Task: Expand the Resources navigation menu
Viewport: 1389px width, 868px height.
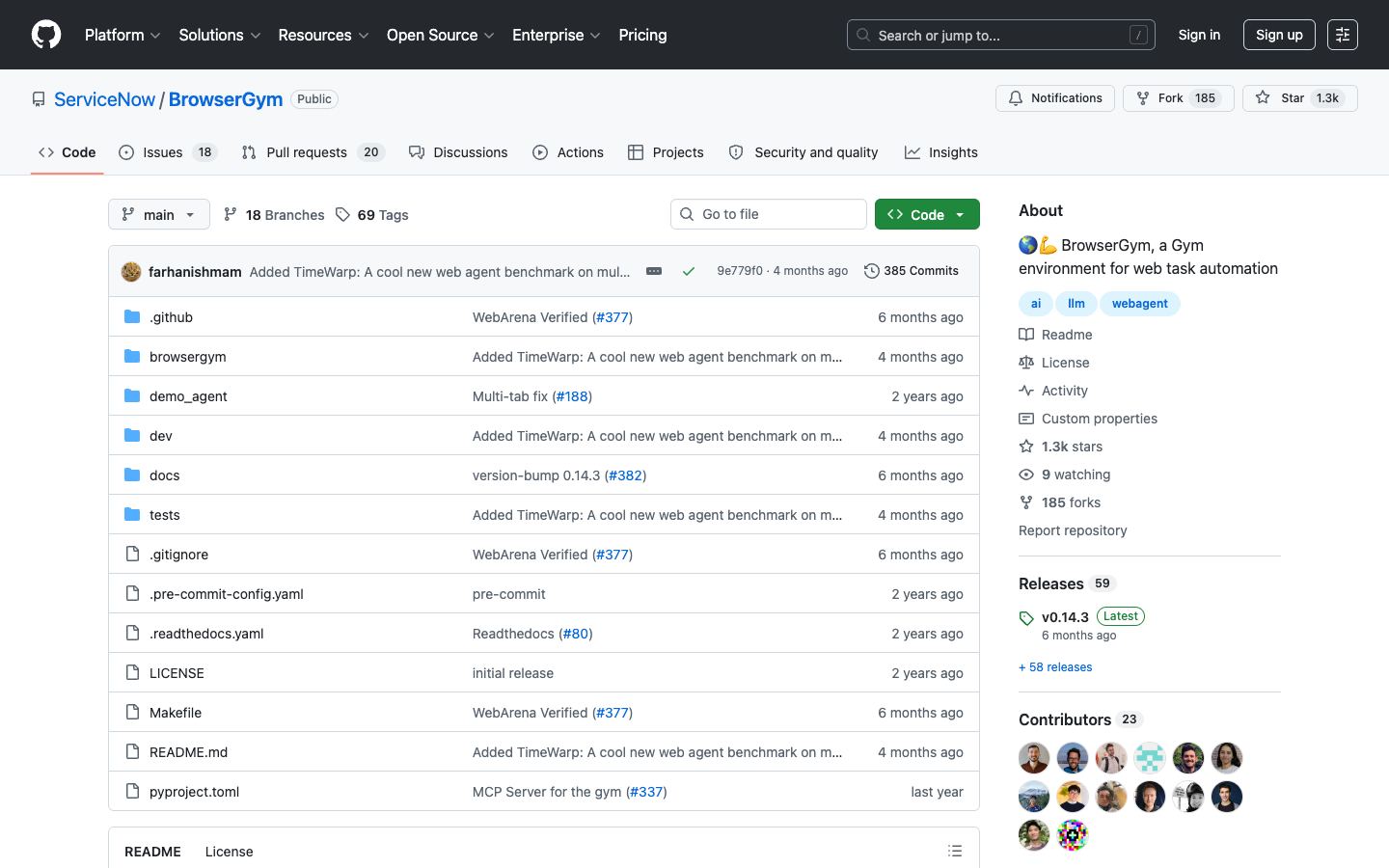Action: [323, 35]
